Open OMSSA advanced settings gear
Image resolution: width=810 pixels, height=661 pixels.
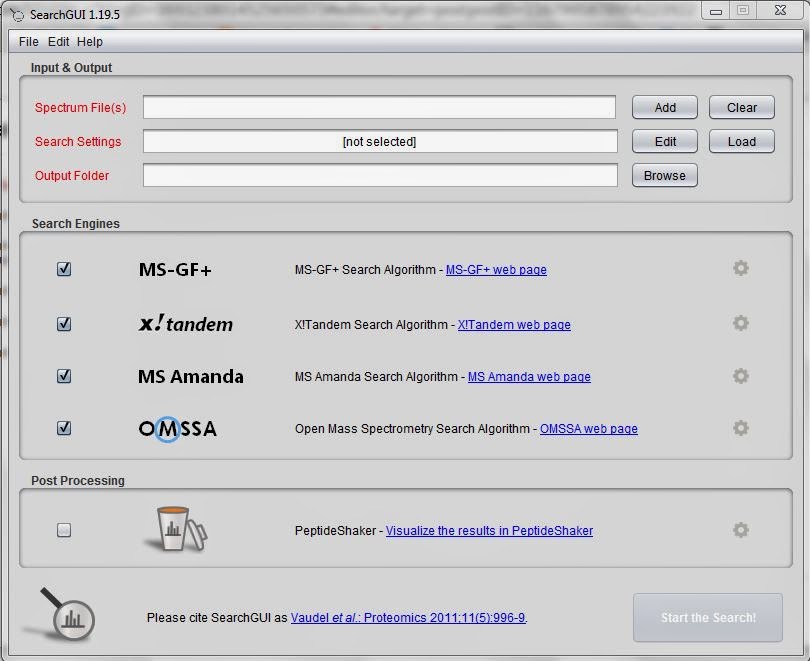pyautogui.click(x=741, y=428)
